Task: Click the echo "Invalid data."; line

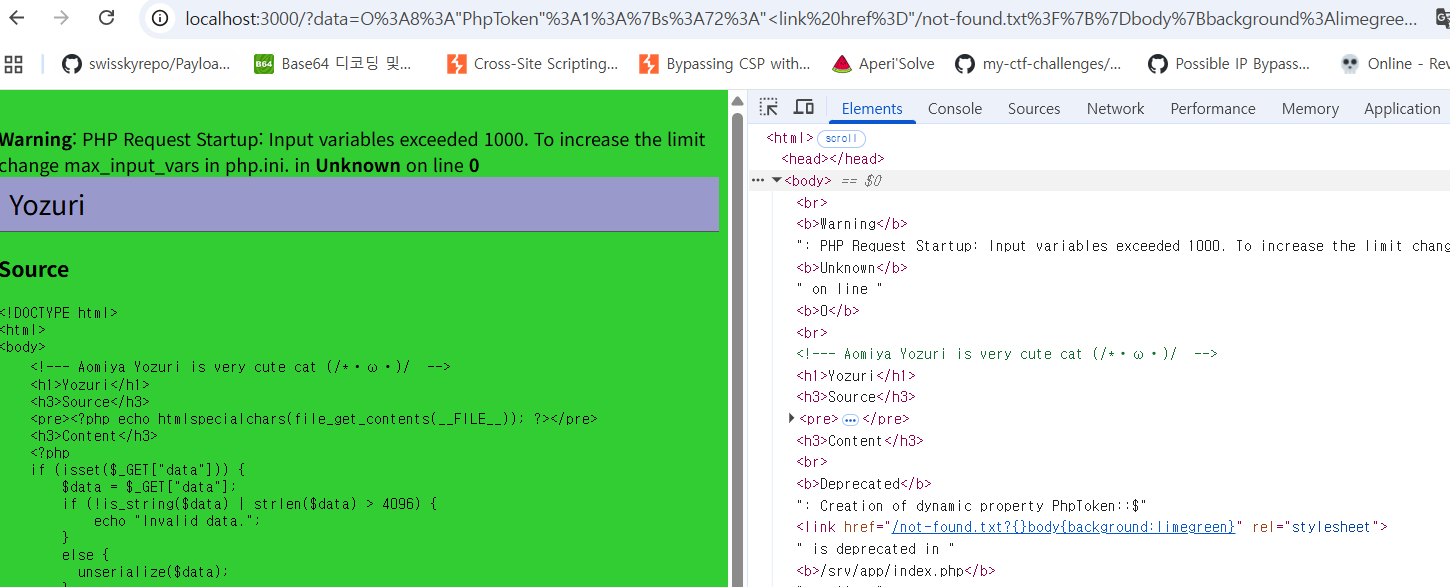Action: coord(177,521)
